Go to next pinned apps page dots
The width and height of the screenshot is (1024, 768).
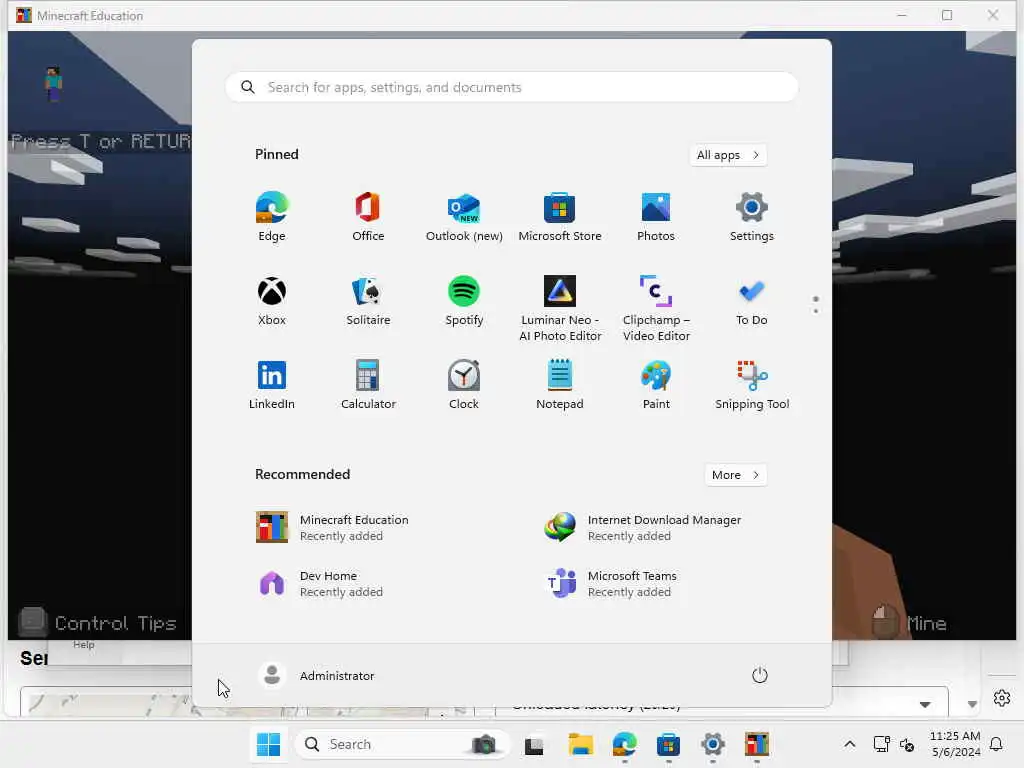[x=816, y=305]
